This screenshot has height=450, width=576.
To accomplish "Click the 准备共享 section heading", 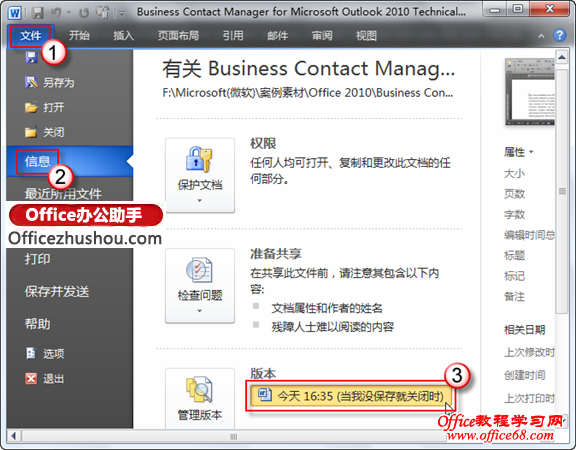I will coord(276,254).
